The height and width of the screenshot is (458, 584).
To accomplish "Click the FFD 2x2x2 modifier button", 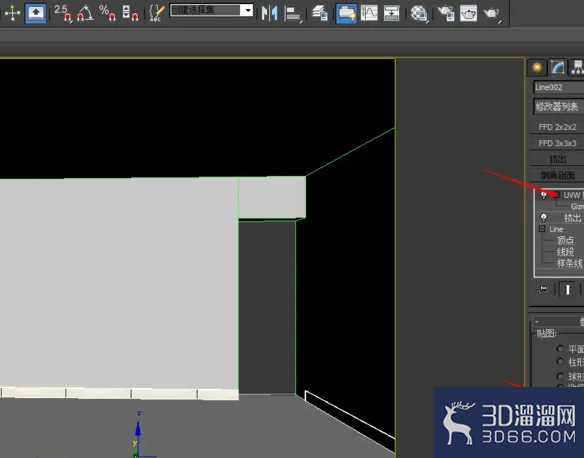I will click(557, 127).
